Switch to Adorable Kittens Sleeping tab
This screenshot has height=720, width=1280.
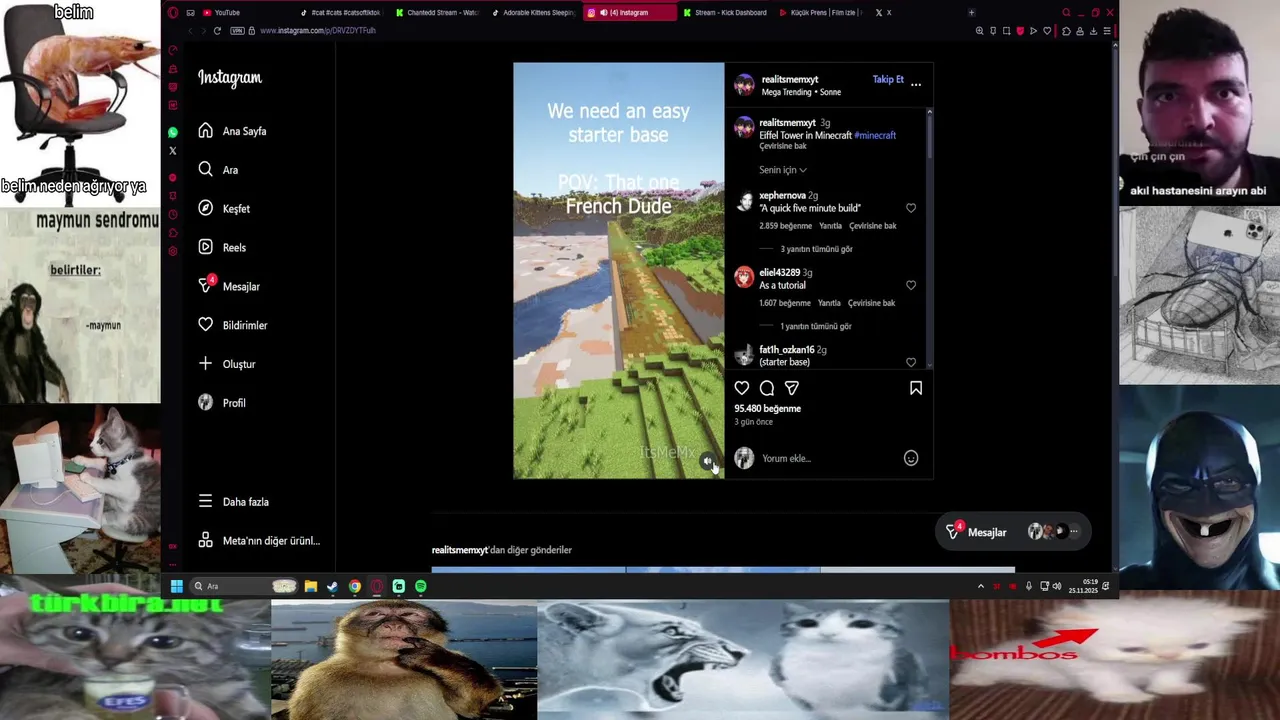coord(533,13)
